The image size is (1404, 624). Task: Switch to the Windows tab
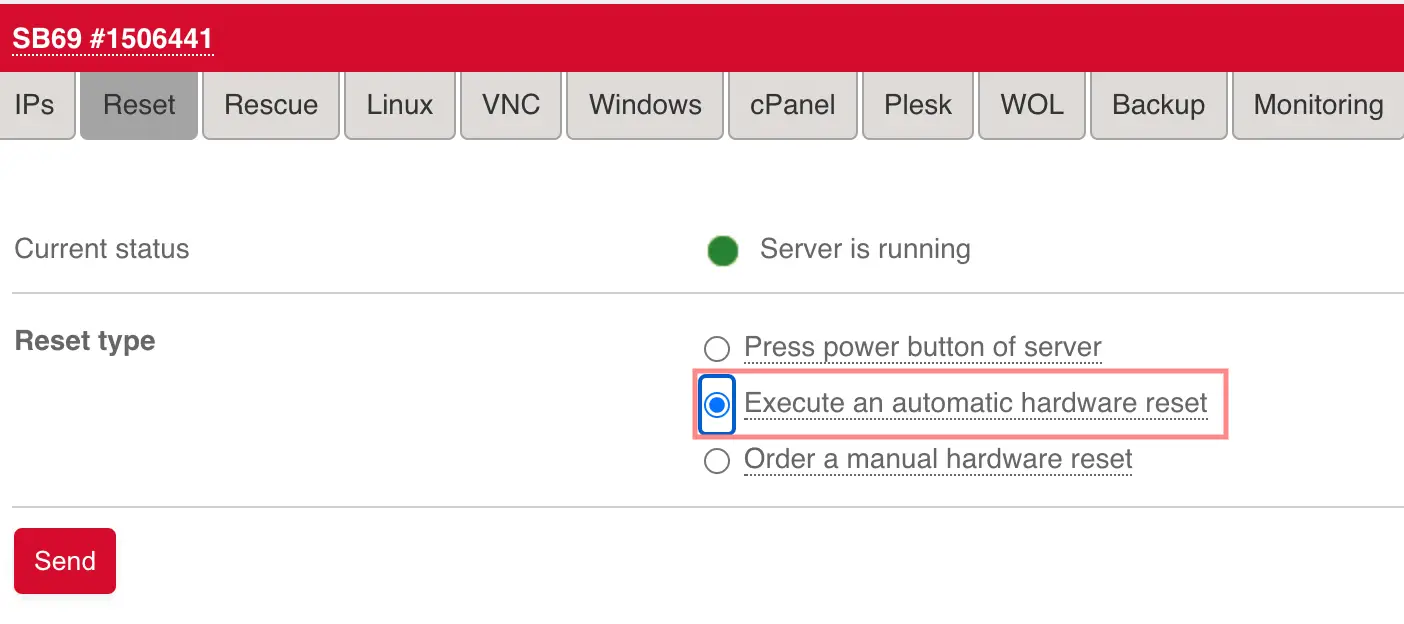pos(644,104)
